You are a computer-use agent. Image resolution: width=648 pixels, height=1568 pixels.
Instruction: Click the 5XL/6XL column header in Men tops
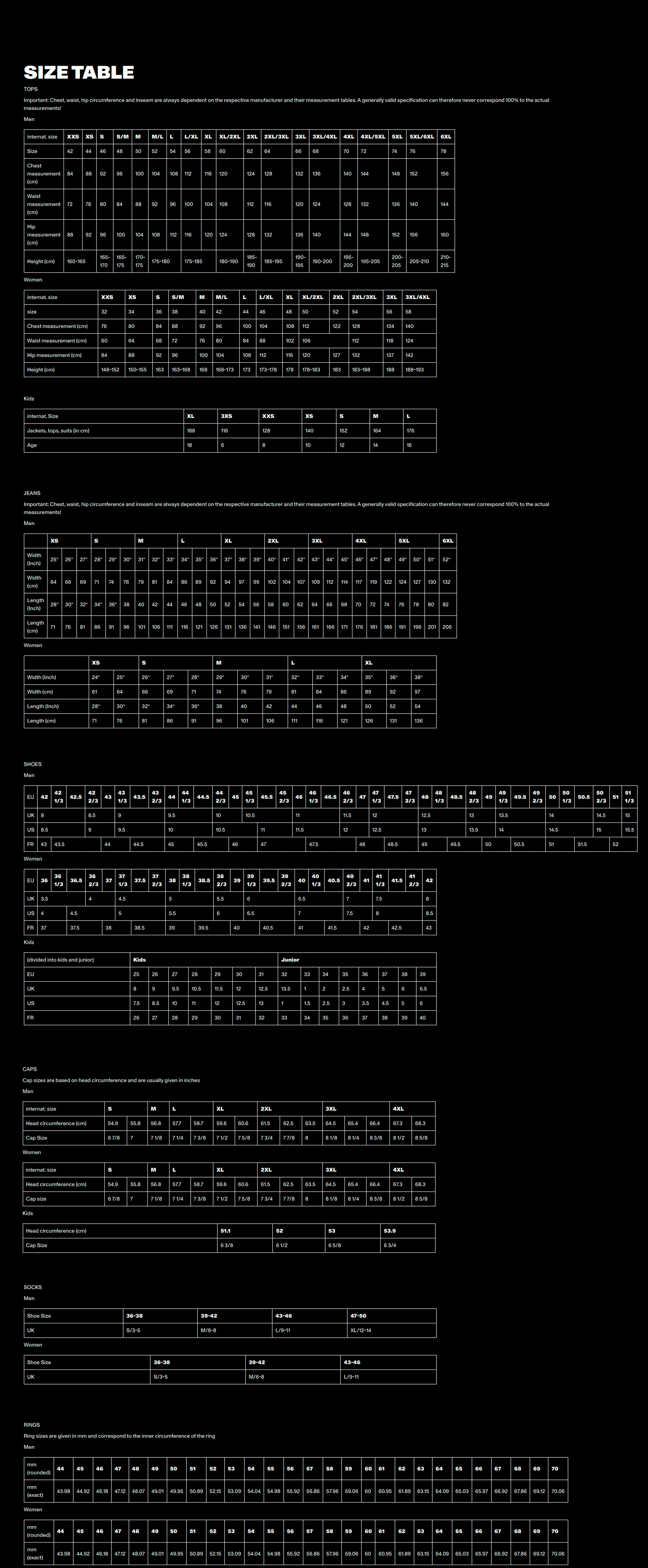coord(422,136)
